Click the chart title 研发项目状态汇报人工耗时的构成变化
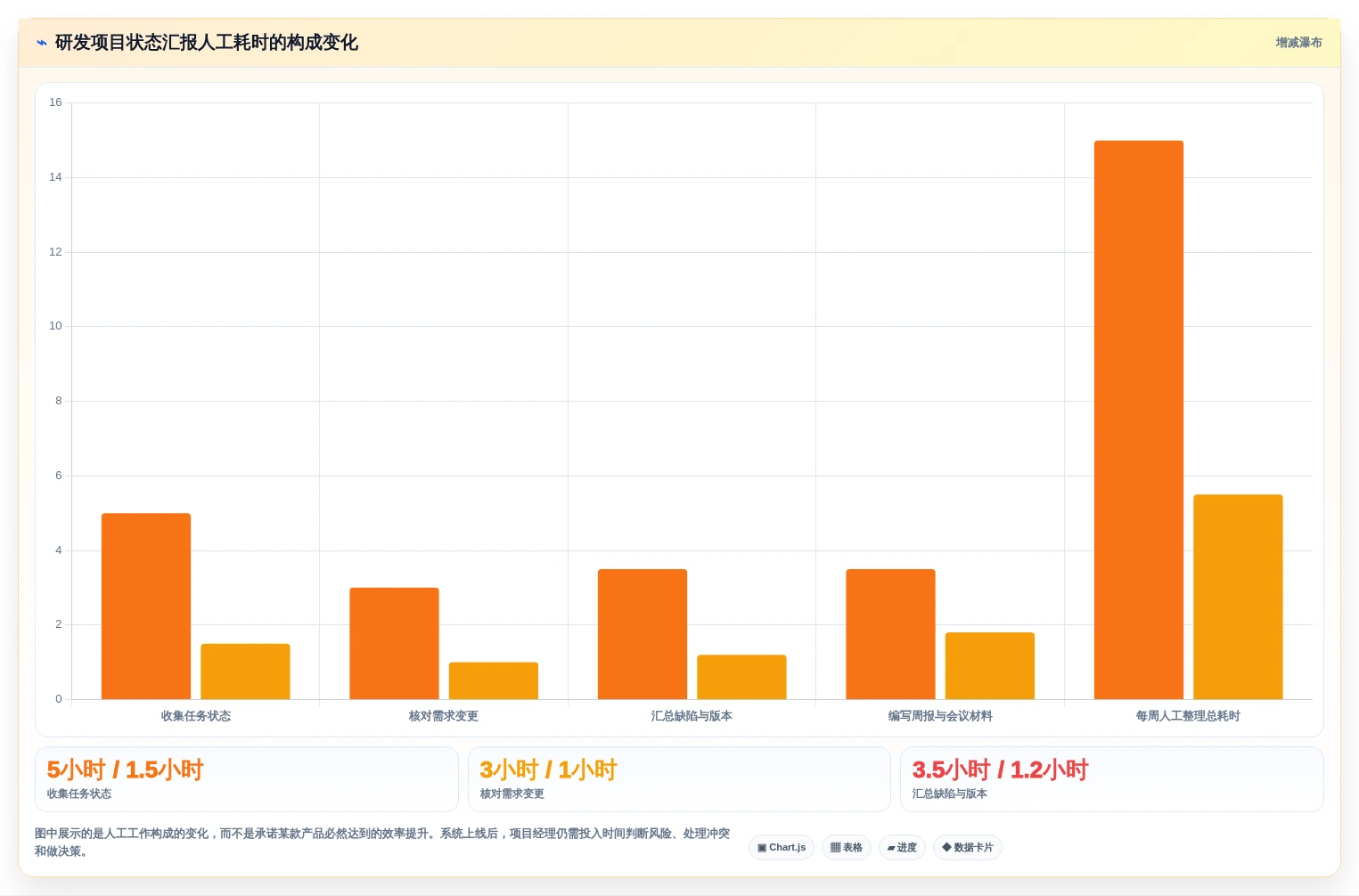 coord(207,43)
